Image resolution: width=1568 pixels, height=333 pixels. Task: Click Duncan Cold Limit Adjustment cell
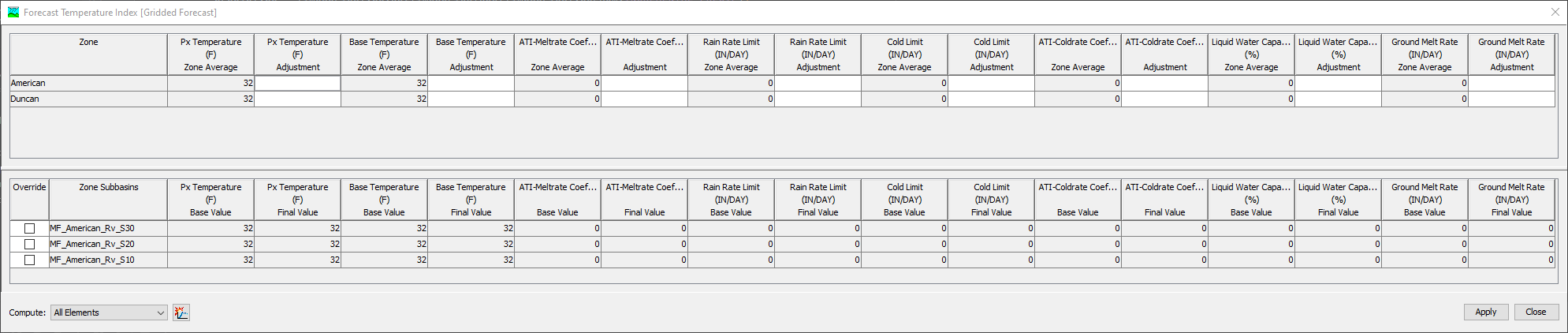point(991,99)
